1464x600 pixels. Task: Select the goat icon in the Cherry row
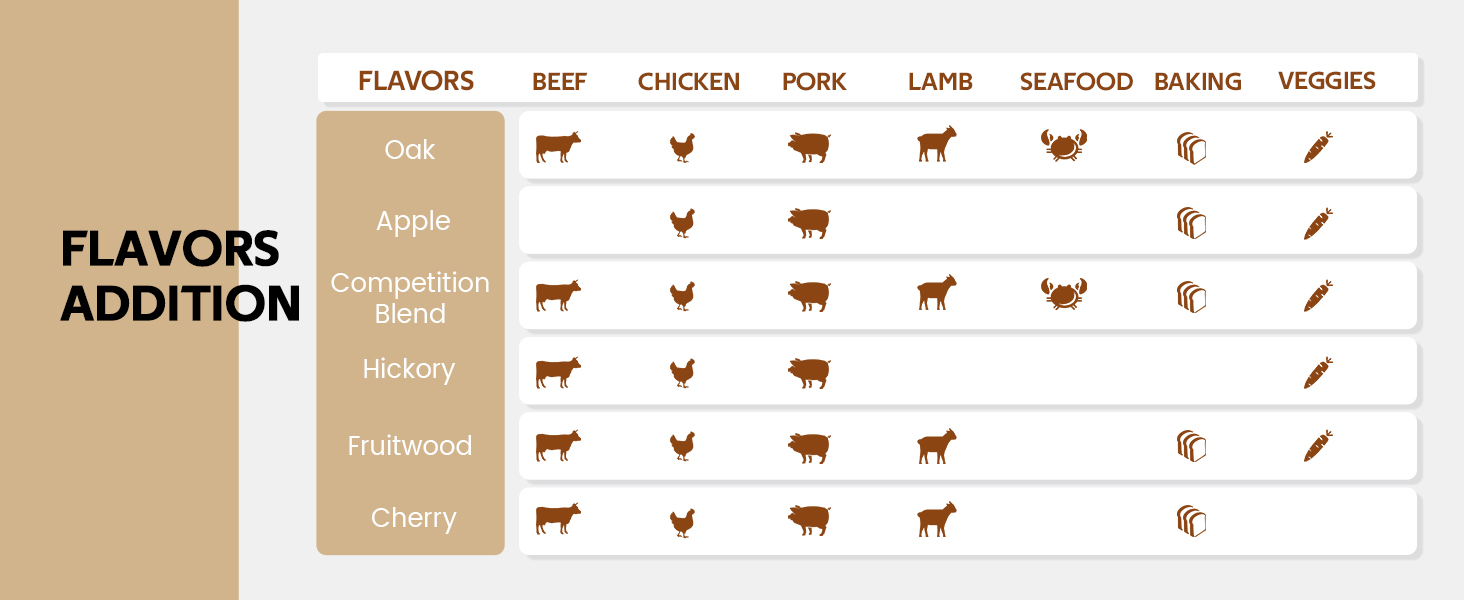[x=937, y=520]
